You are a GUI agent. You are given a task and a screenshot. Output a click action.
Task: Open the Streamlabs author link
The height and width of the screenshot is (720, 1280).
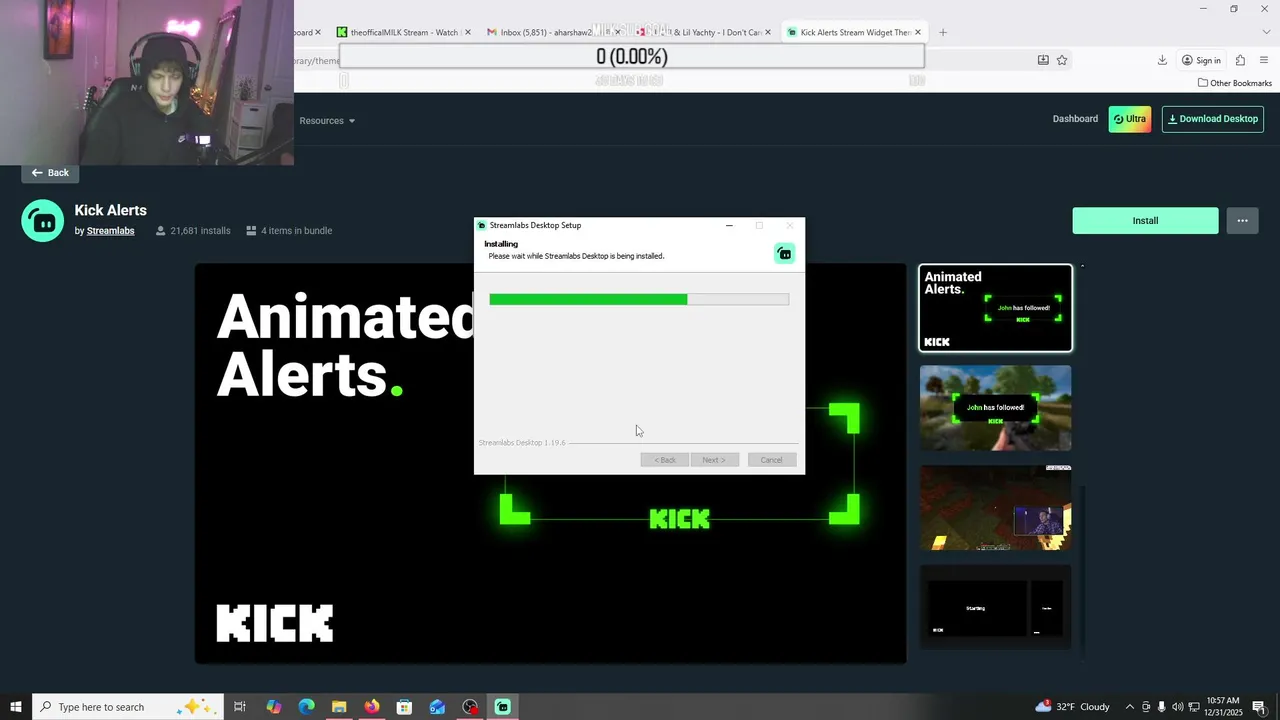click(110, 231)
